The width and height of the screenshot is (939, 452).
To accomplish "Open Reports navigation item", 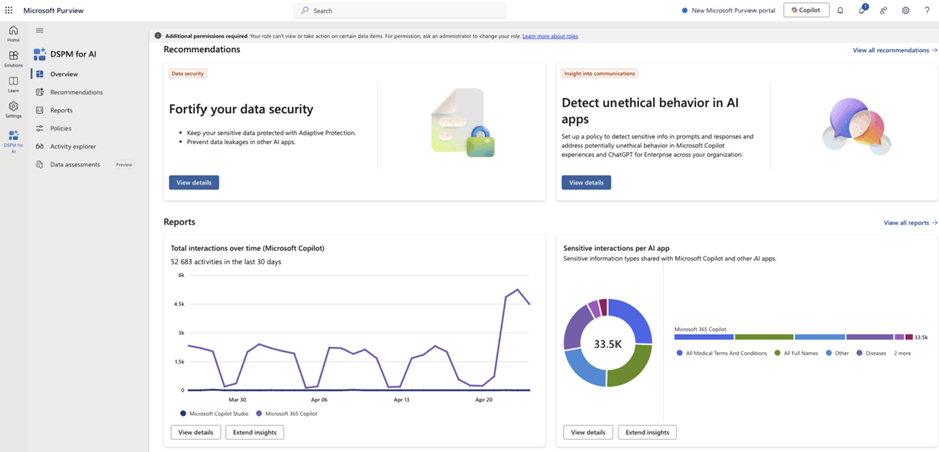I will click(x=61, y=110).
